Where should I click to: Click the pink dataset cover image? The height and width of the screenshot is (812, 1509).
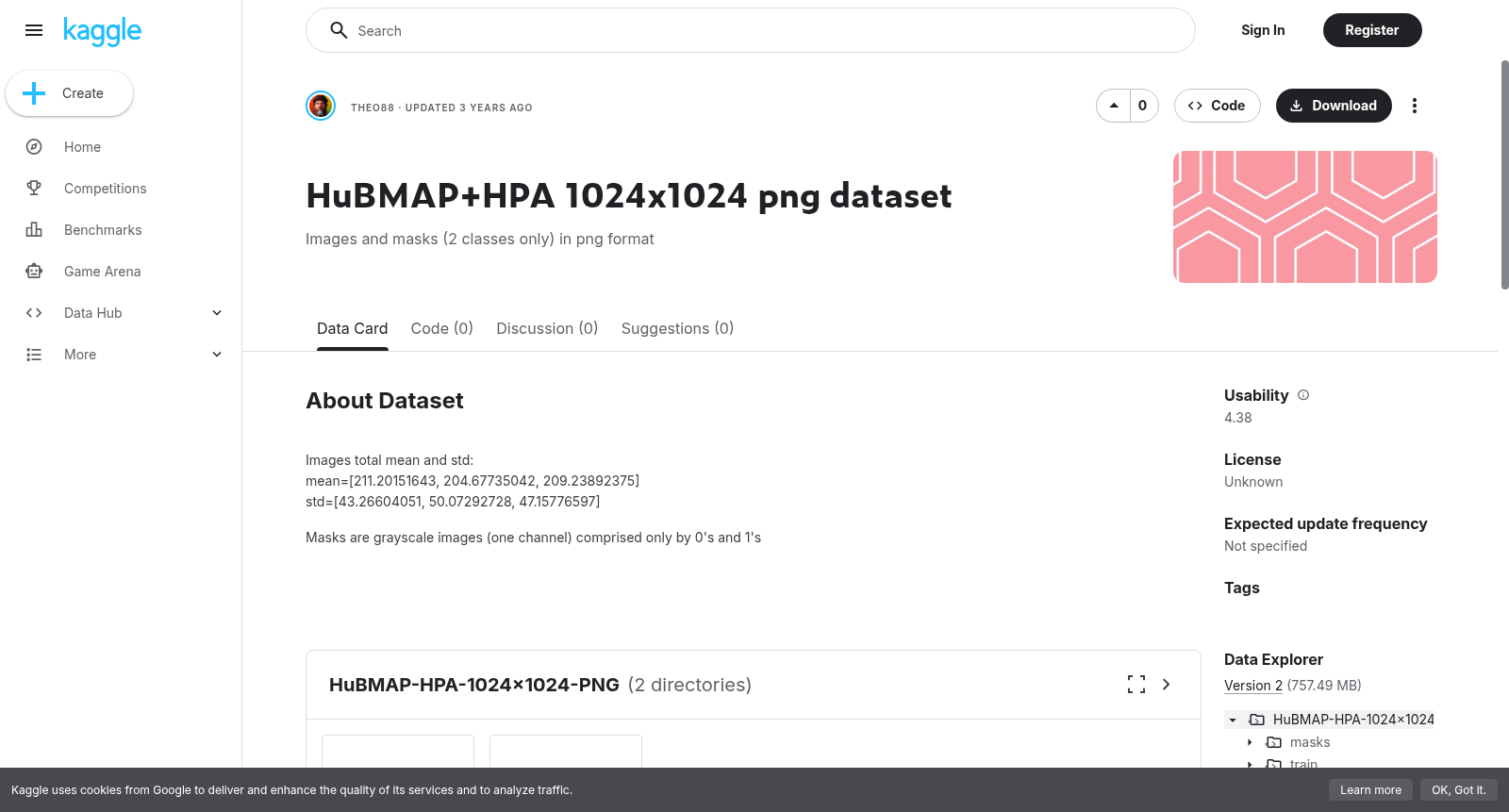(1305, 217)
